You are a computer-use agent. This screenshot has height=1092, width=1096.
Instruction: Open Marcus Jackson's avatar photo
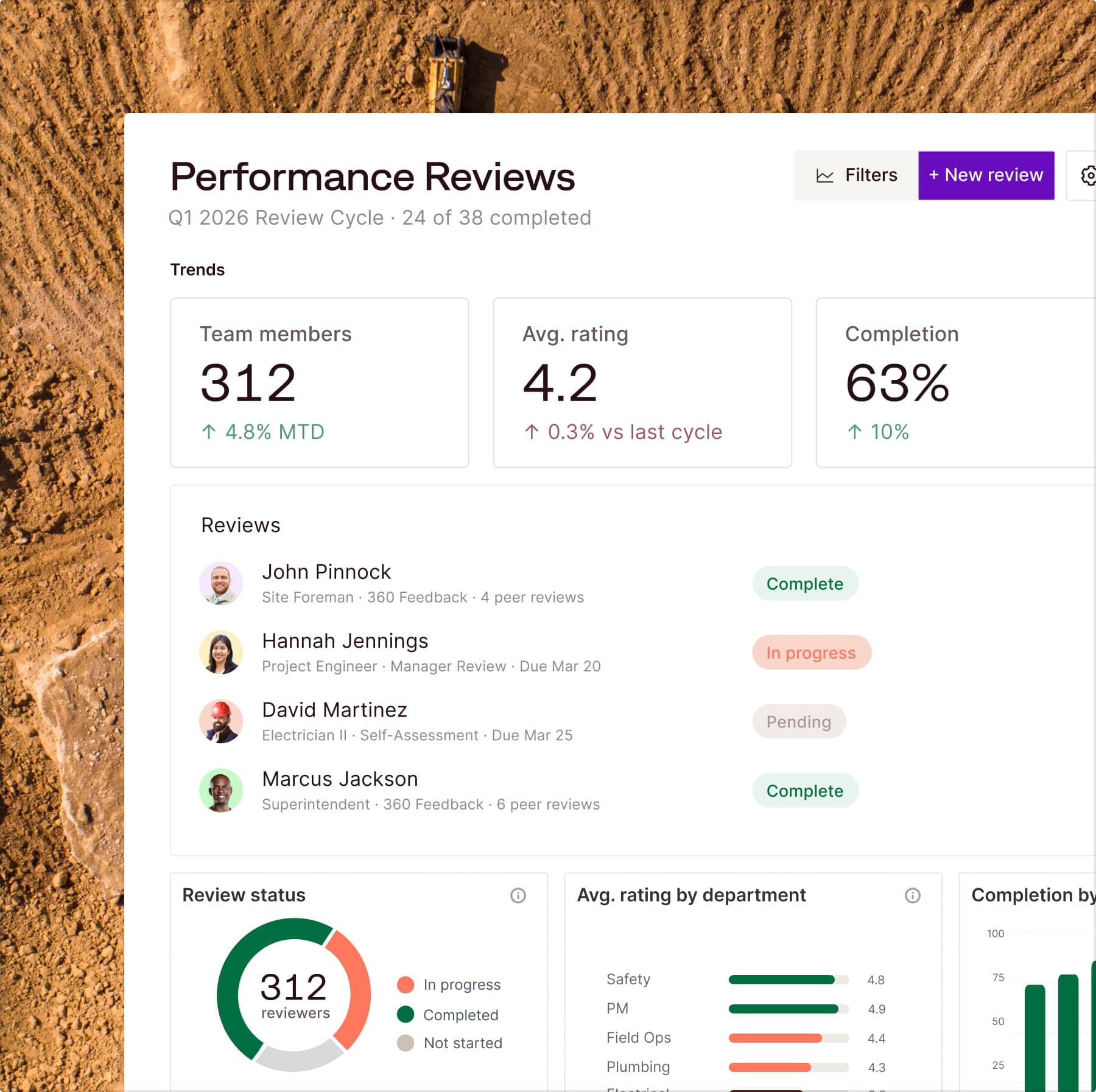(x=221, y=790)
